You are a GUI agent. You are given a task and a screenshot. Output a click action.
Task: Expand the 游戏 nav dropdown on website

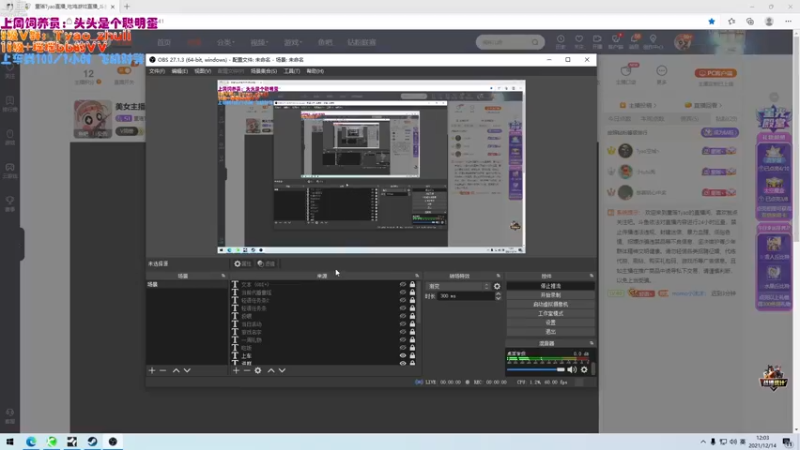point(293,42)
